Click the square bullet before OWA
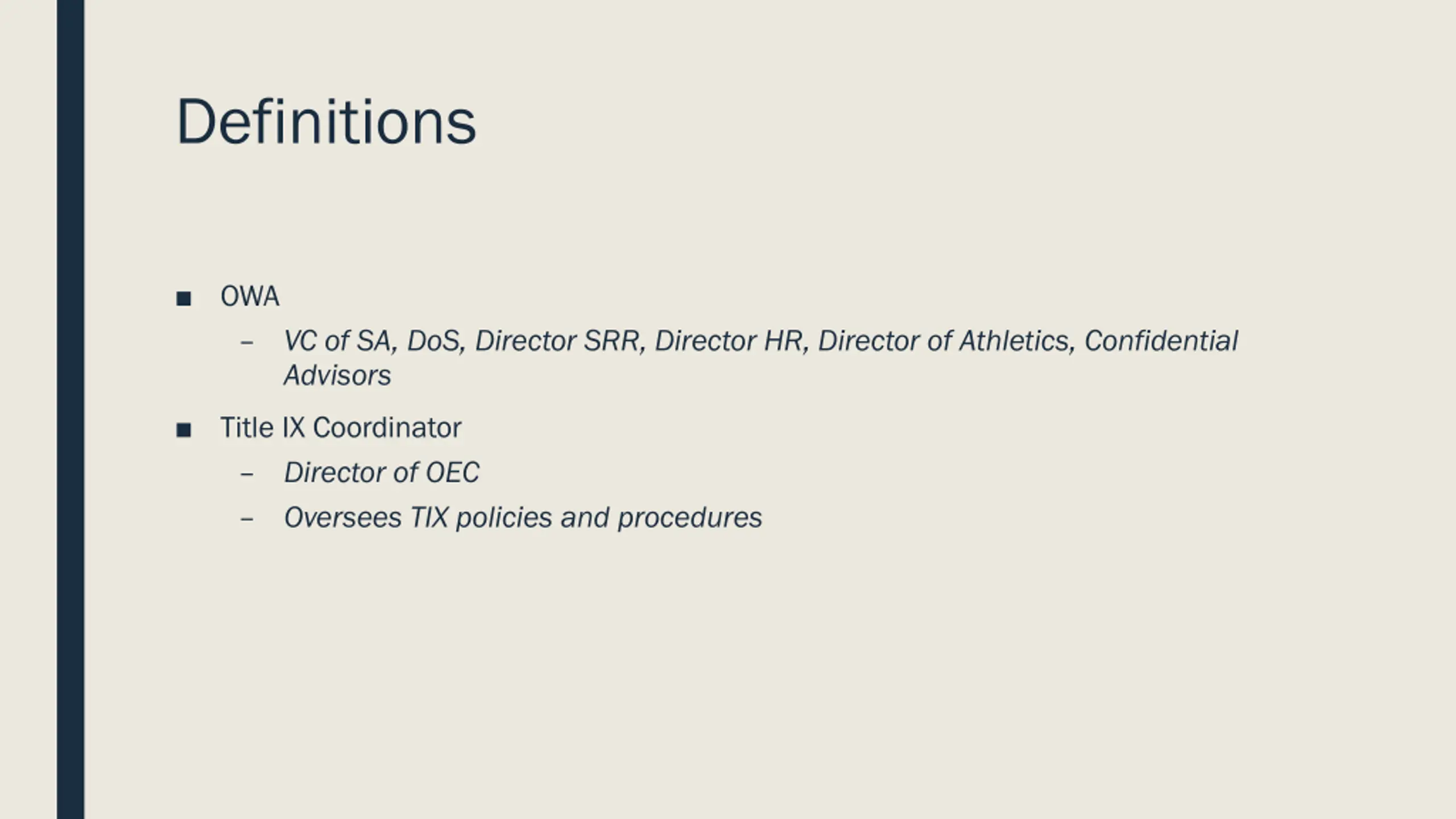This screenshot has height=819, width=1456. (184, 299)
